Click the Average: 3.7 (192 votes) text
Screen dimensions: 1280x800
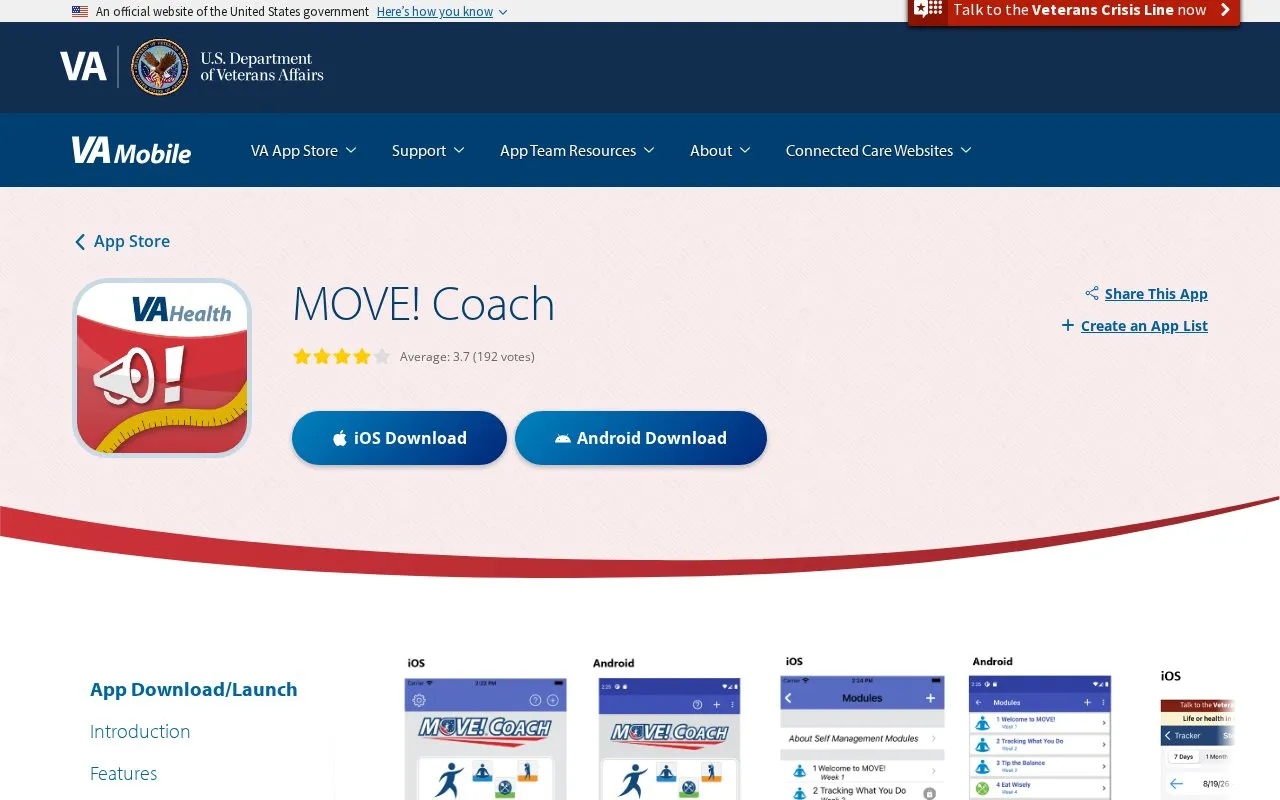(x=467, y=357)
